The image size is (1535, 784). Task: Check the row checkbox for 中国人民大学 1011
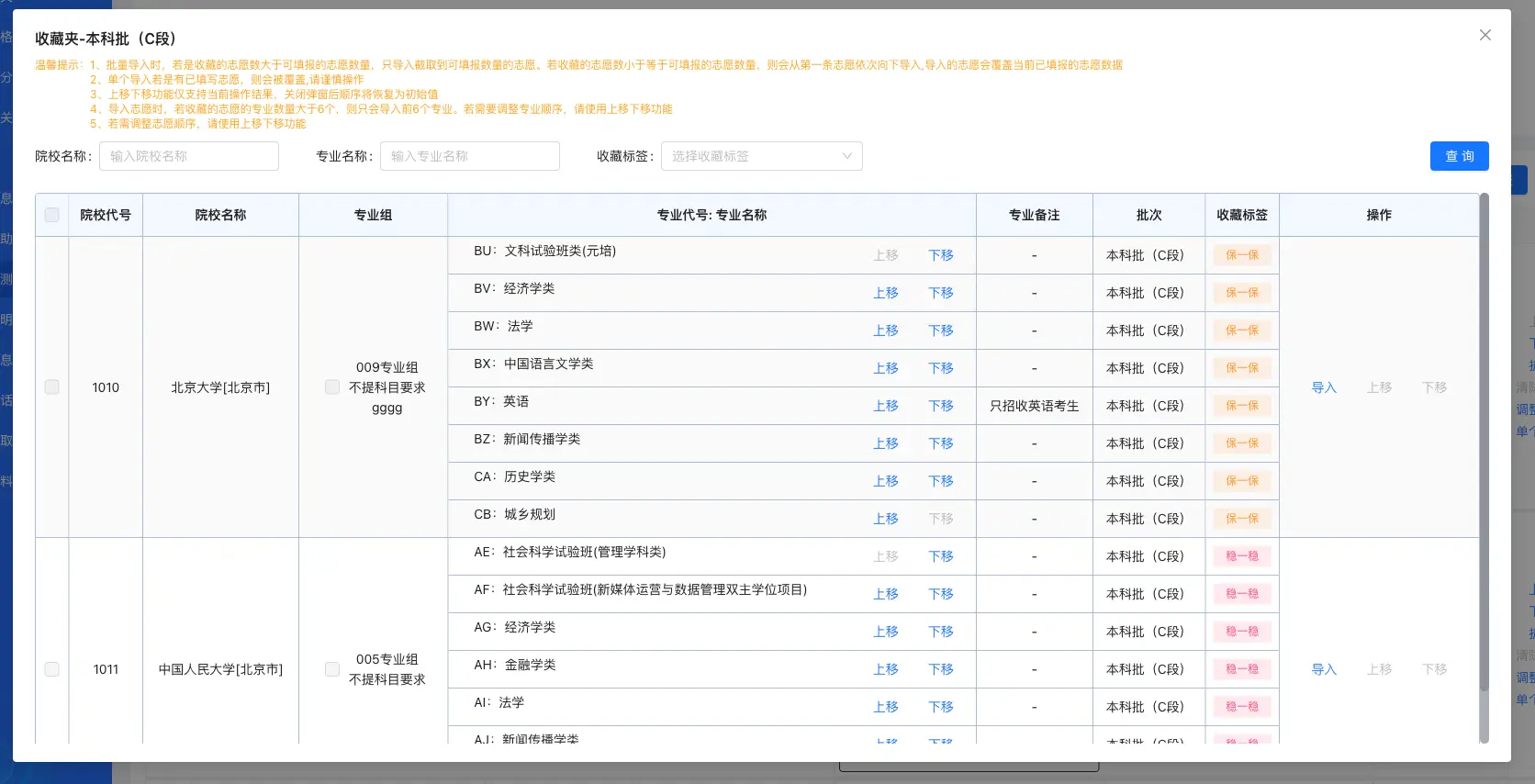coord(52,669)
